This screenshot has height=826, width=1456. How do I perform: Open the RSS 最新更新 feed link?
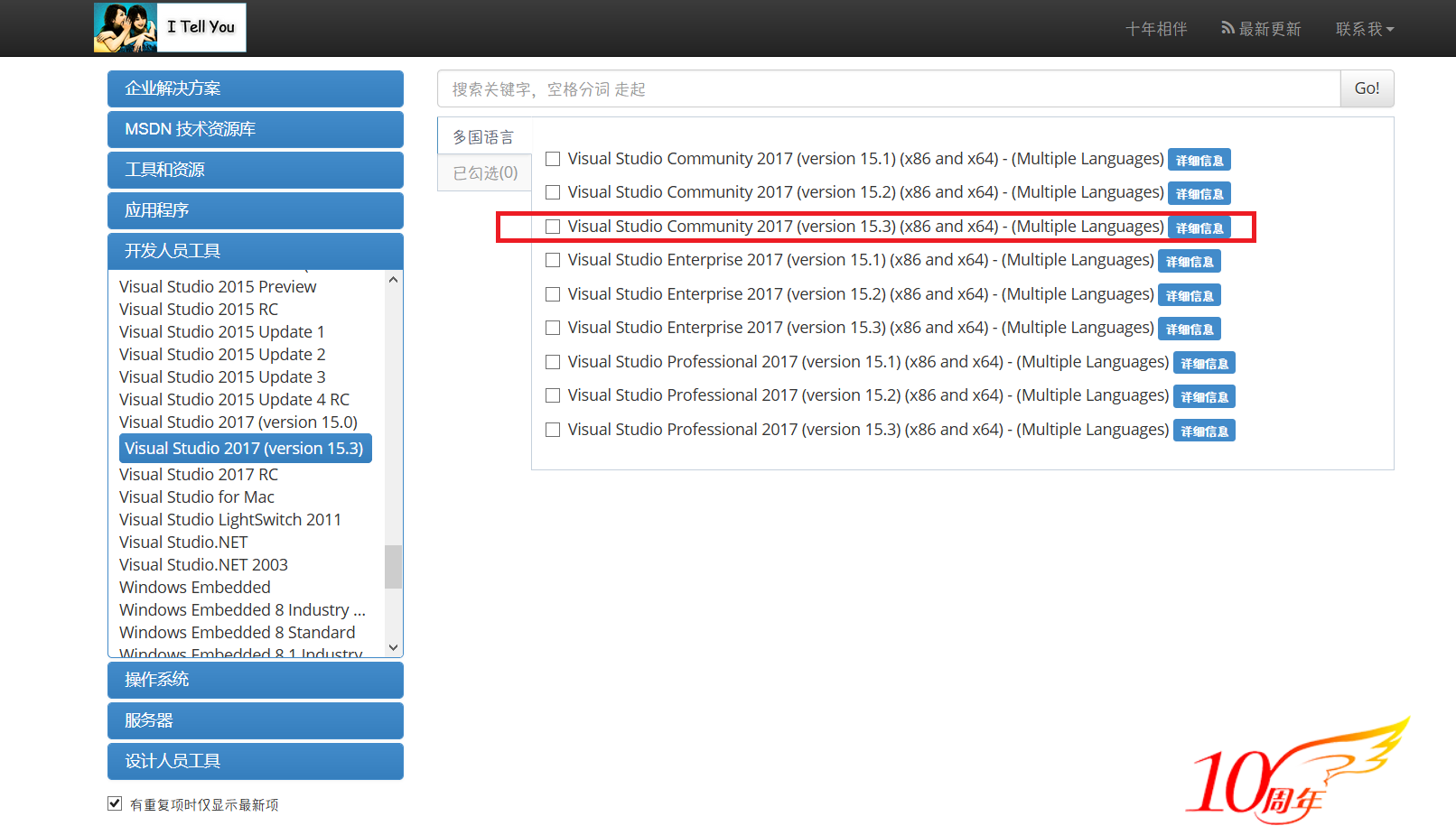(x=1261, y=29)
